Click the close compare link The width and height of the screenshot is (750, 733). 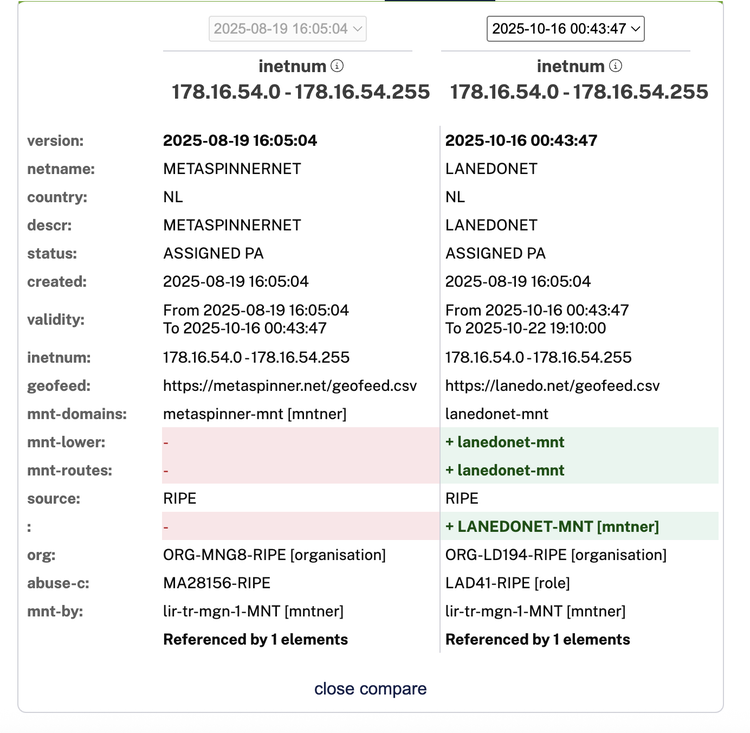click(370, 689)
